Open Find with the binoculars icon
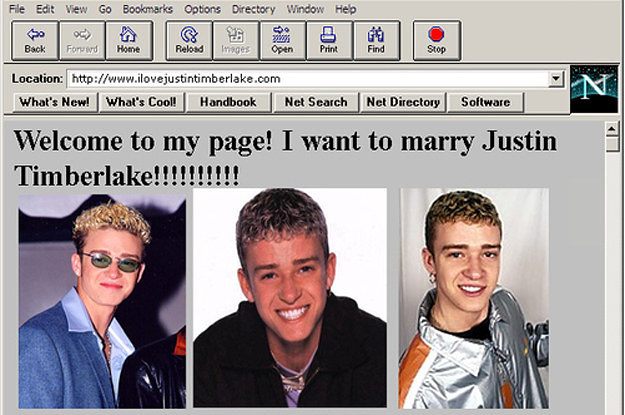The image size is (625, 415). point(376,35)
